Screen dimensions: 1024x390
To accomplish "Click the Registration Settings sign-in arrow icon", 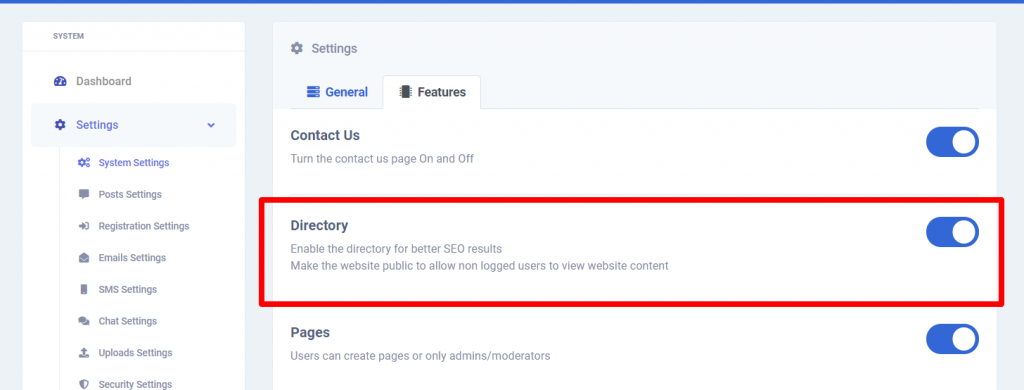I will tap(84, 226).
